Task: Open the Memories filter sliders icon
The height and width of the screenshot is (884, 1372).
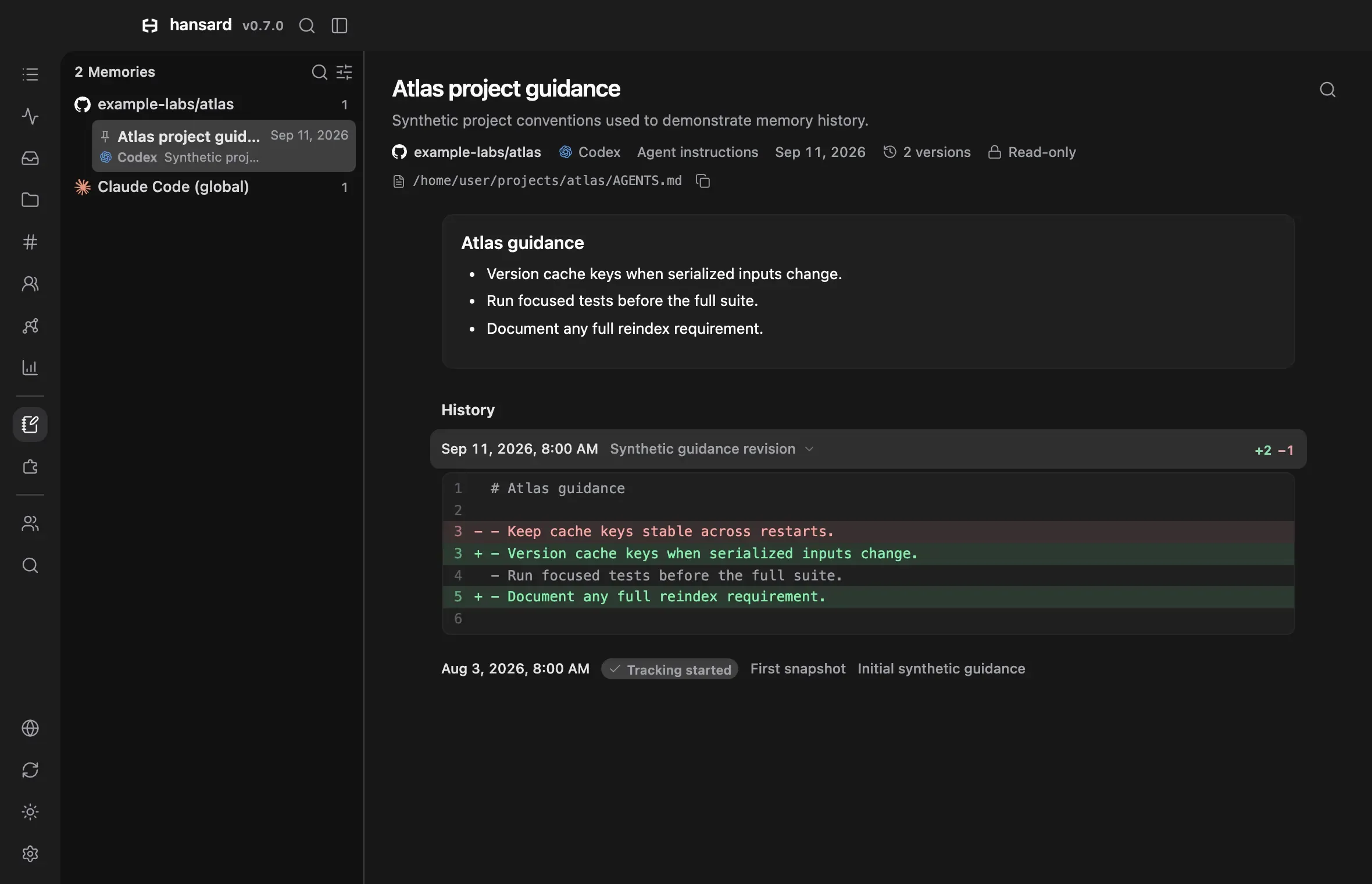Action: [x=344, y=72]
